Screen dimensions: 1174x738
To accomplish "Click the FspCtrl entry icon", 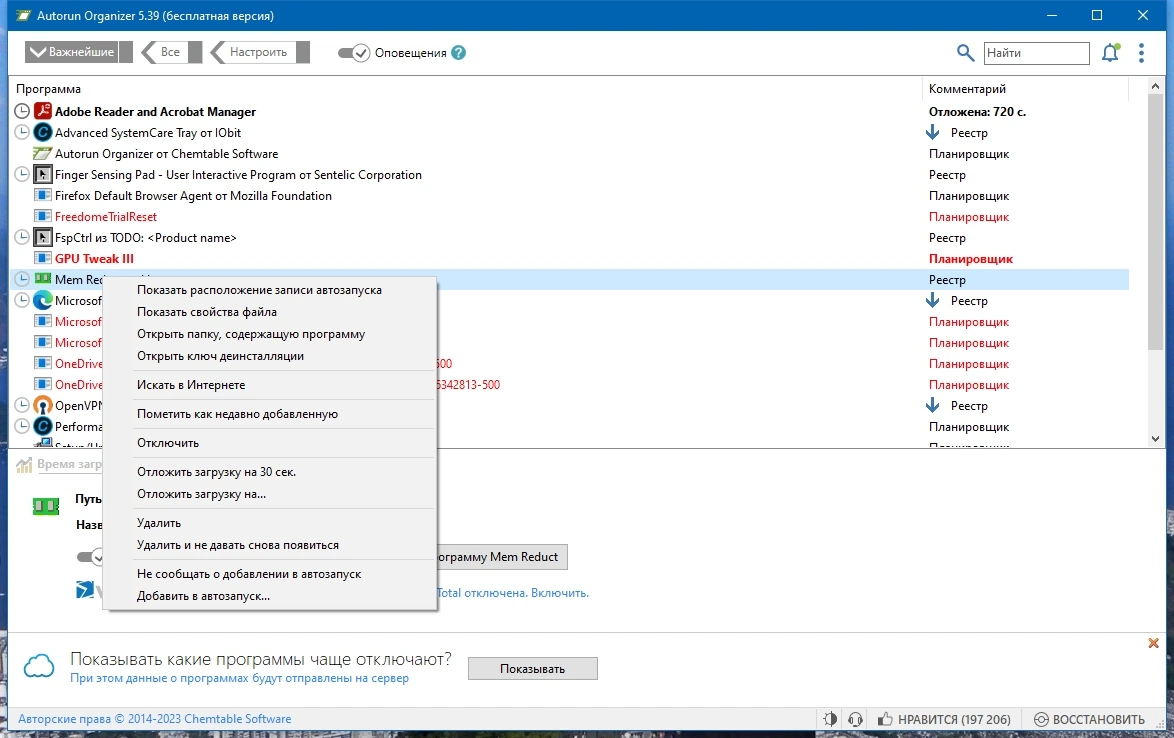I will tap(43, 237).
